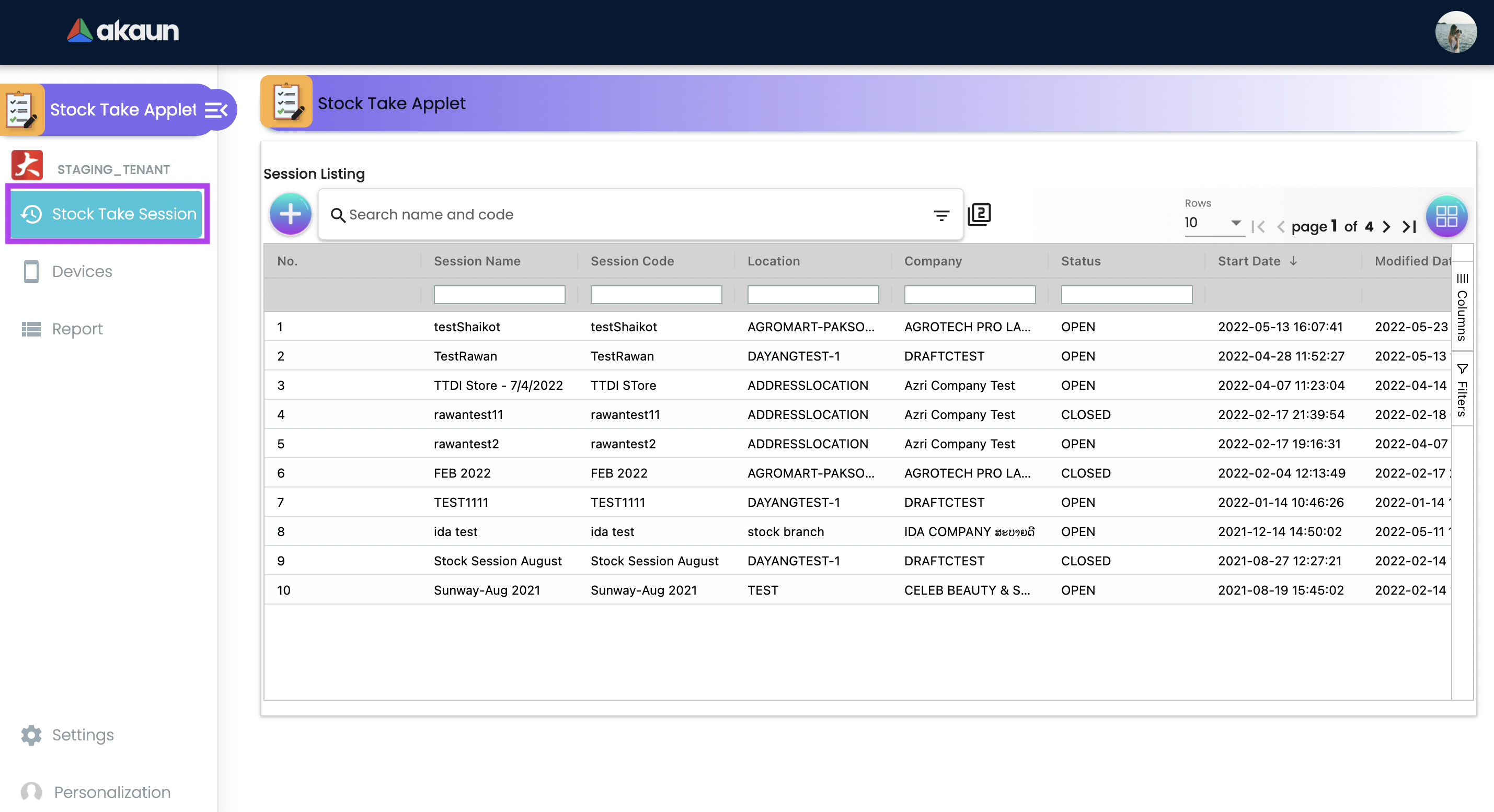
Task: Open Devices in the sidebar
Action: (x=82, y=271)
